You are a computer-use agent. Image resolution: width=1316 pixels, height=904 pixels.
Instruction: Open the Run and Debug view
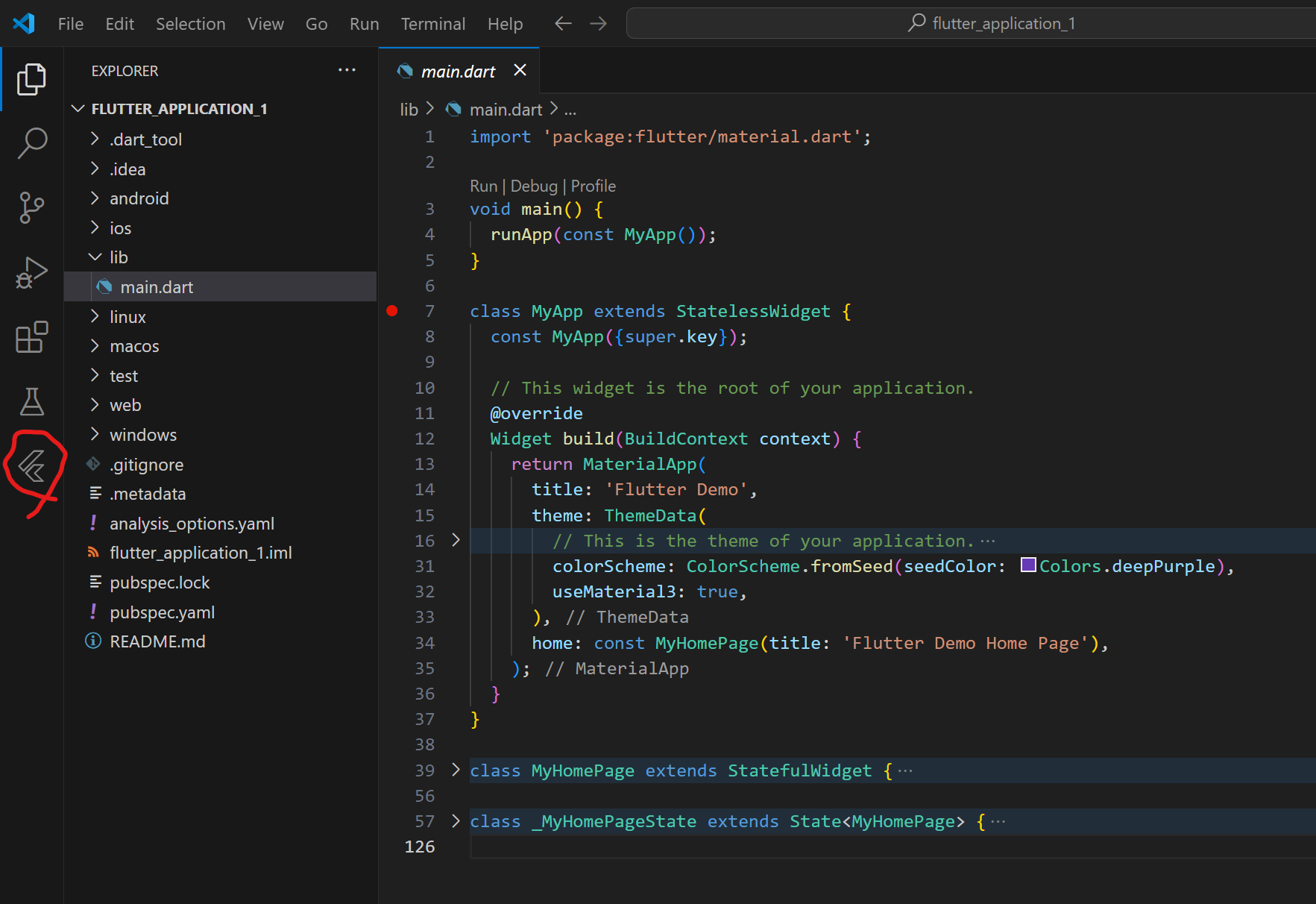pyautogui.click(x=31, y=273)
